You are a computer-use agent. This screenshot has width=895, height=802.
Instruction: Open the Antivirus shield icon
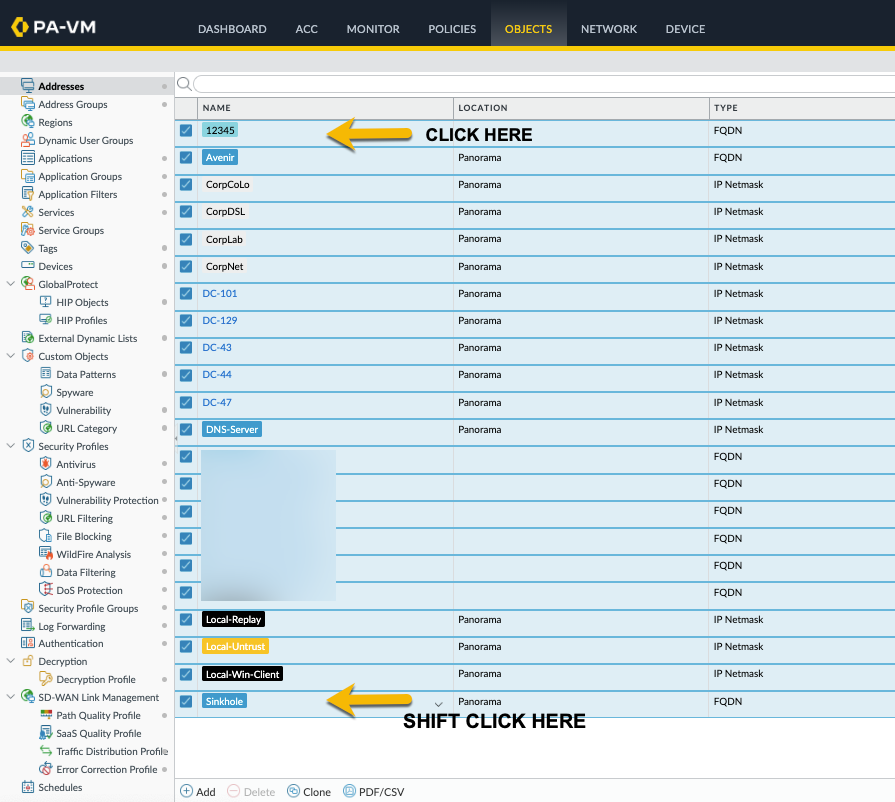46,464
